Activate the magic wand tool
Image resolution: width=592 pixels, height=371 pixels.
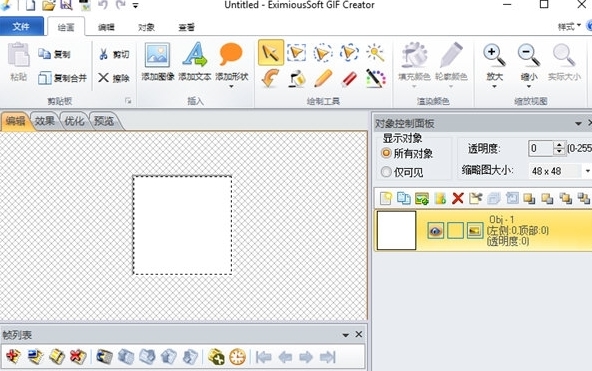(375, 52)
